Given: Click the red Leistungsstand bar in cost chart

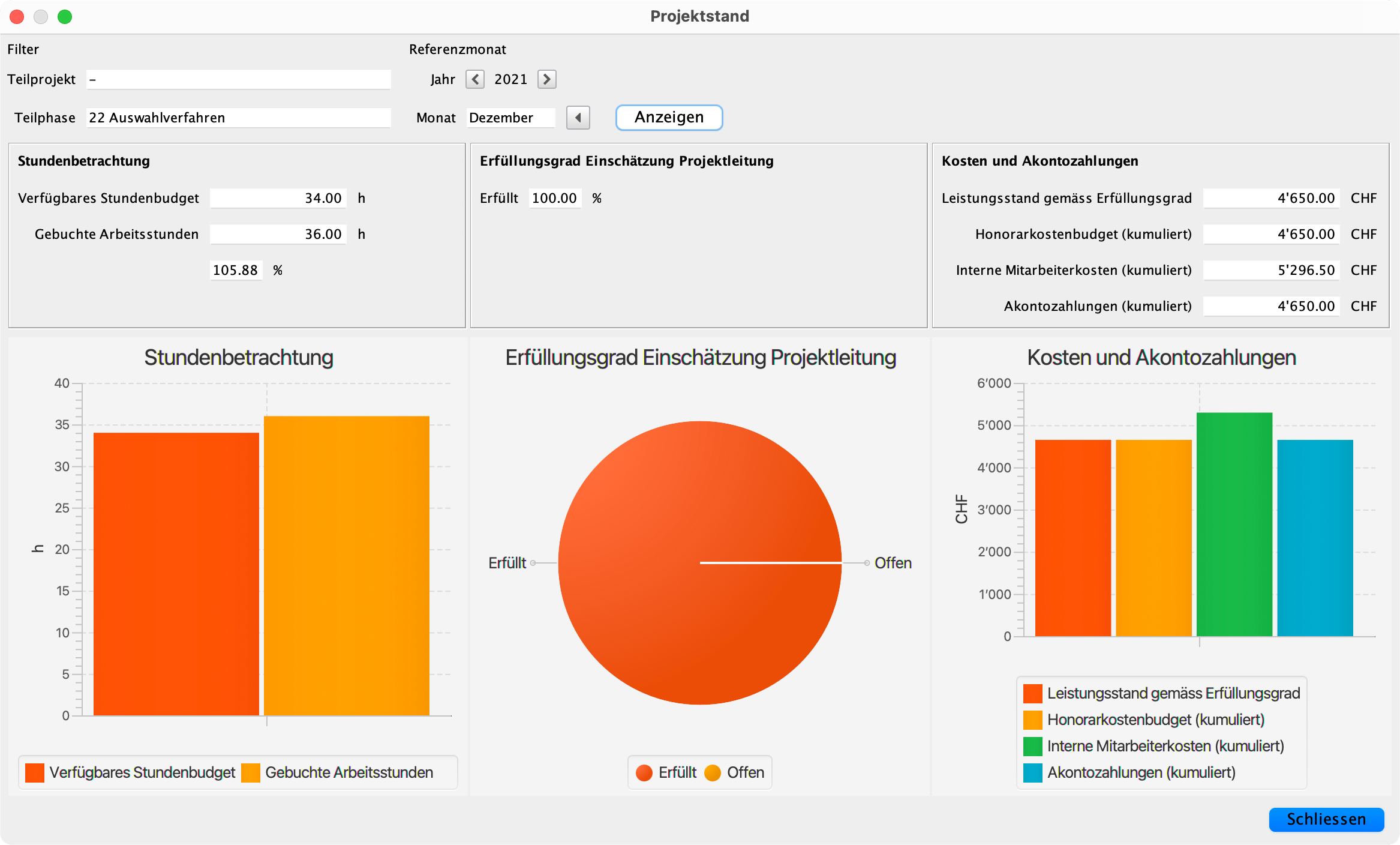Looking at the screenshot, I should click(x=1073, y=538).
